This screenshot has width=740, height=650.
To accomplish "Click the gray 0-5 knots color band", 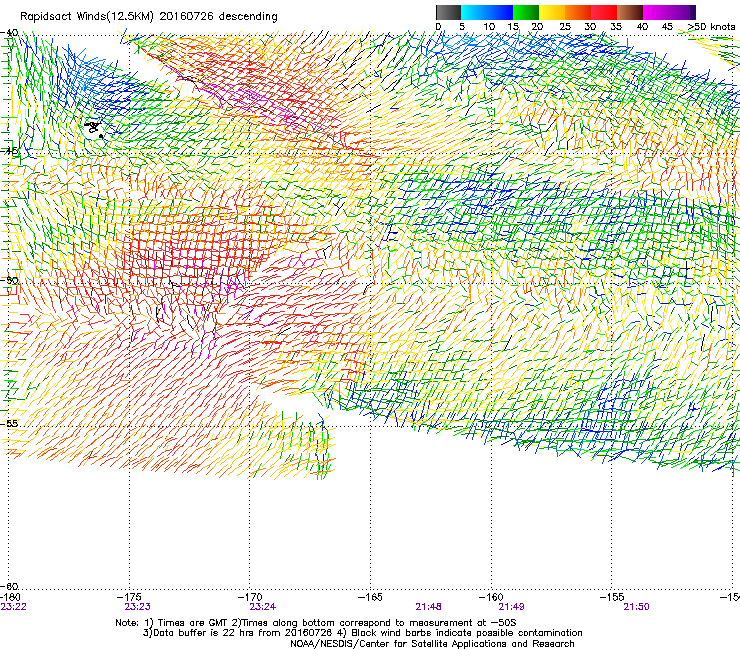I will pyautogui.click(x=448, y=12).
